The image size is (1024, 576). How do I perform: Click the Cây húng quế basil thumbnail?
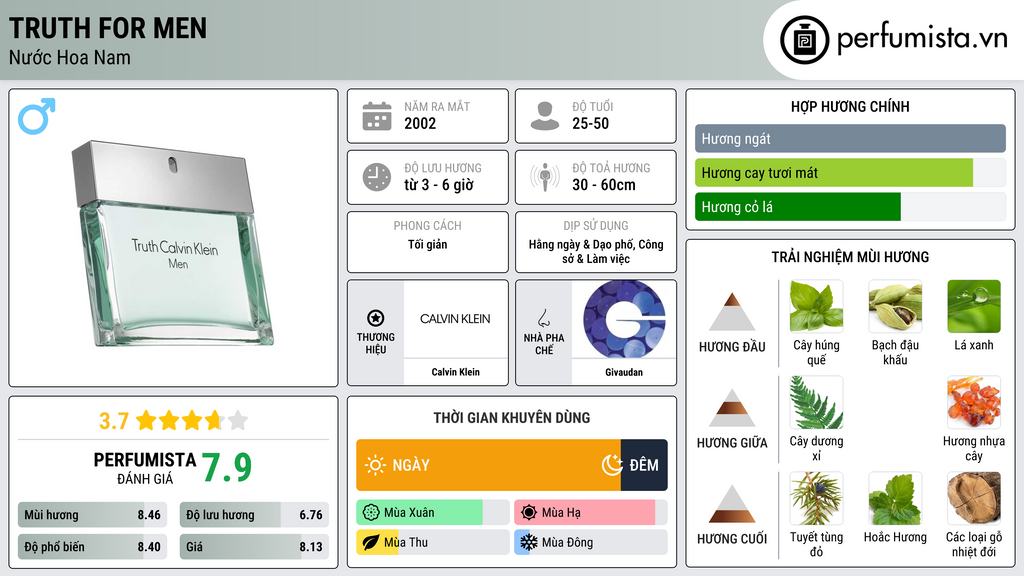click(x=816, y=306)
